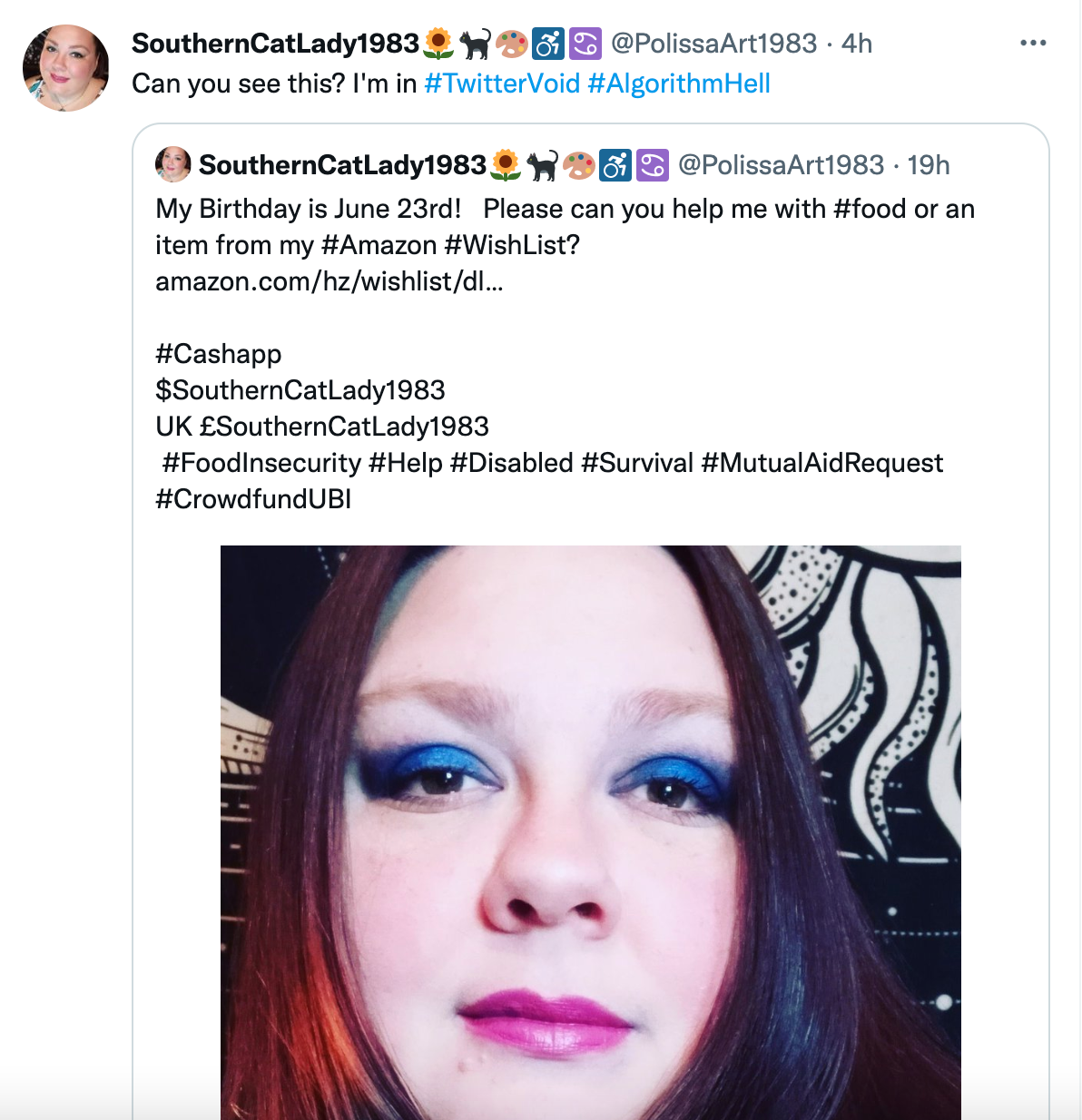Open the selfie photo in the quoted tweet
The height and width of the screenshot is (1120, 1082).
590,832
